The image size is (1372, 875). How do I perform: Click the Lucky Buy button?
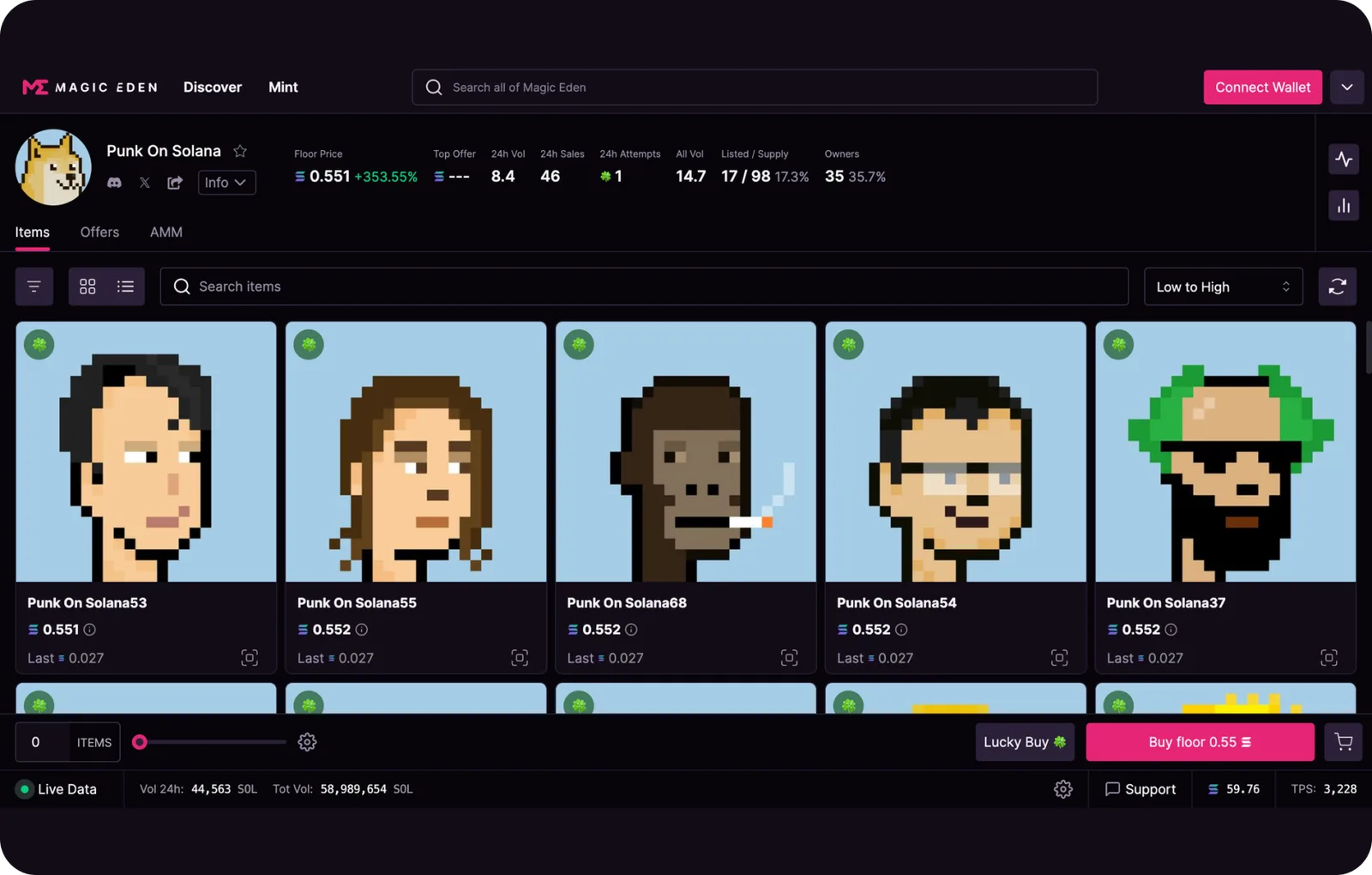coord(1025,742)
